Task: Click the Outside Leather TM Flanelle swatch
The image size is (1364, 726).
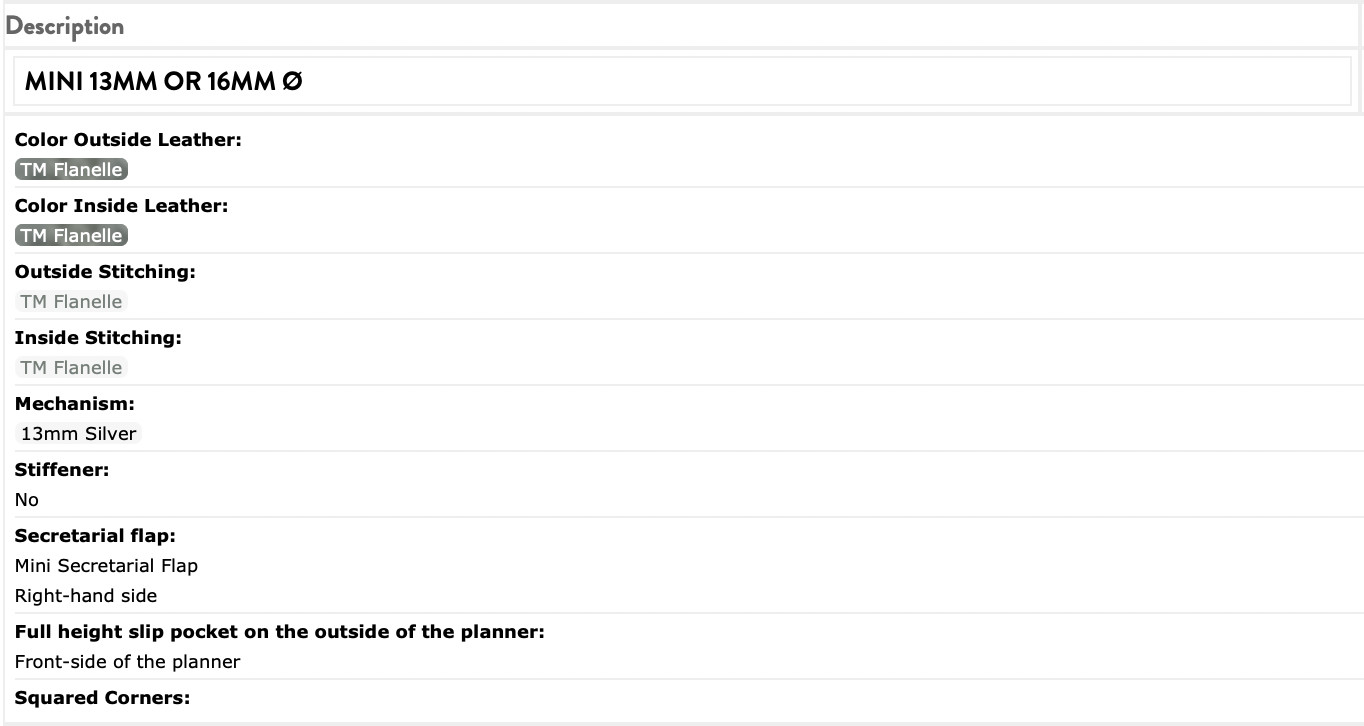Action: 72,170
